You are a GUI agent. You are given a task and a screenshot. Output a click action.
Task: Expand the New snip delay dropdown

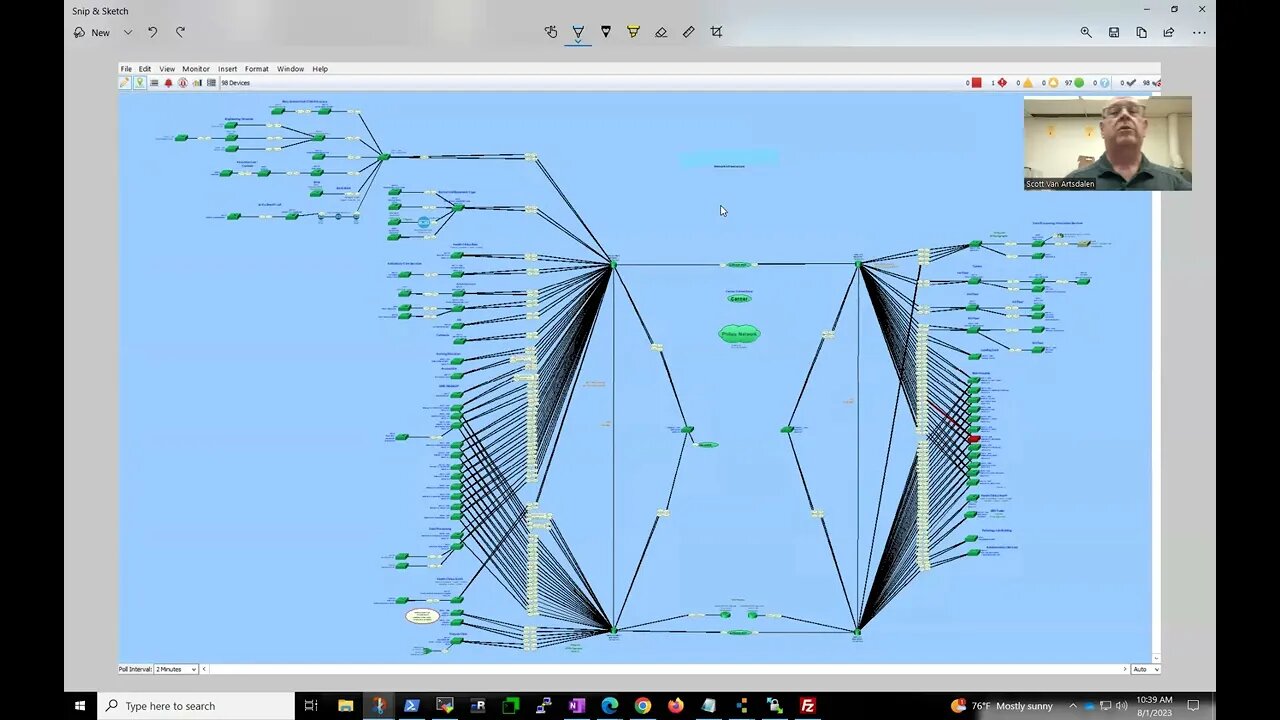tap(128, 32)
